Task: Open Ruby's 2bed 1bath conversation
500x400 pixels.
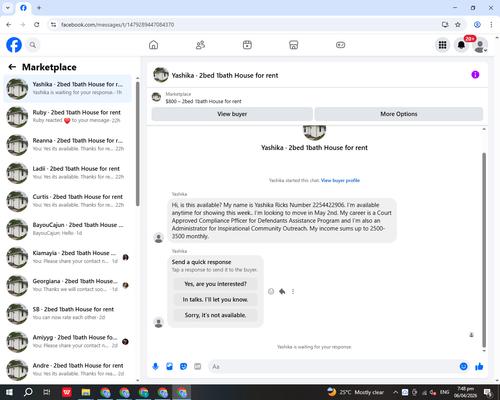Action: click(67, 117)
